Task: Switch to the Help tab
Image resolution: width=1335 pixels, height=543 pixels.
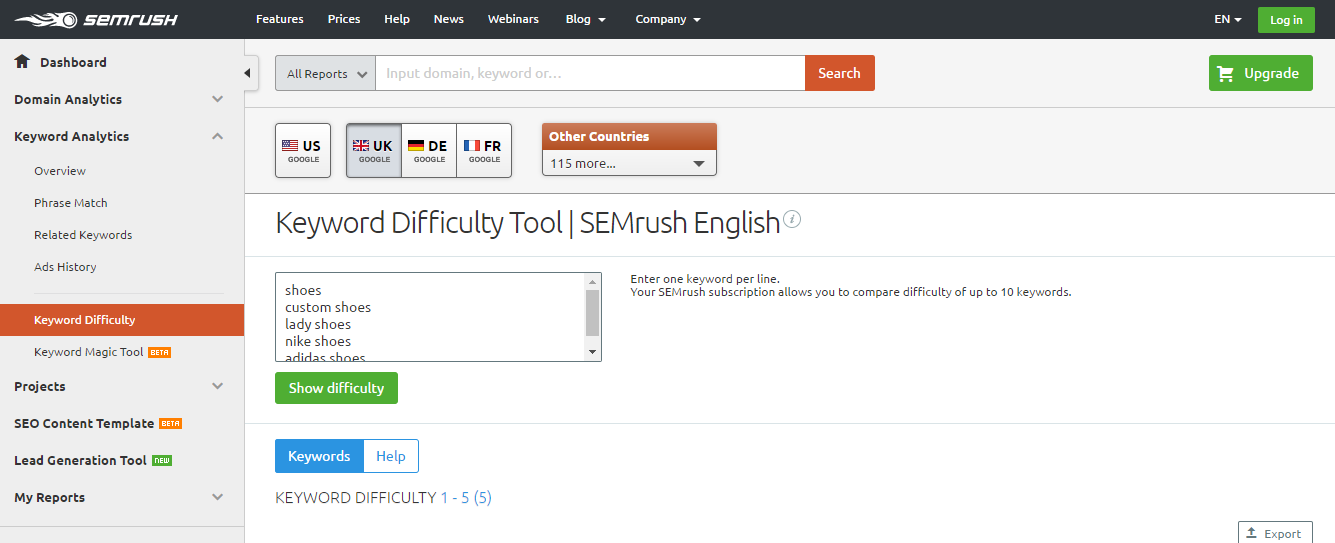Action: pyautogui.click(x=391, y=456)
